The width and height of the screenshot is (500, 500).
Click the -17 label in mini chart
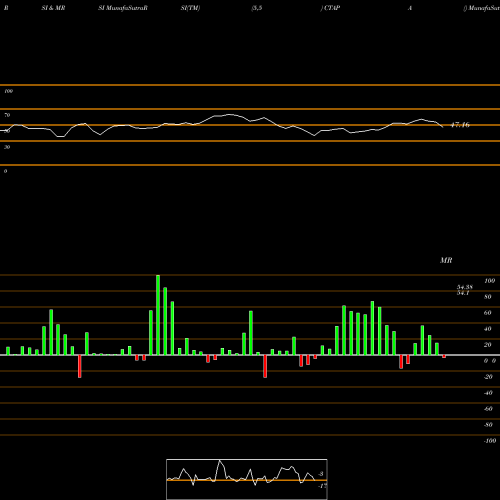(x=322, y=486)
